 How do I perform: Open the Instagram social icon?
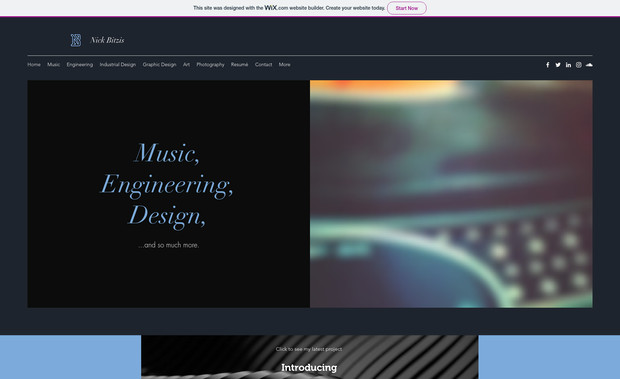coord(578,65)
